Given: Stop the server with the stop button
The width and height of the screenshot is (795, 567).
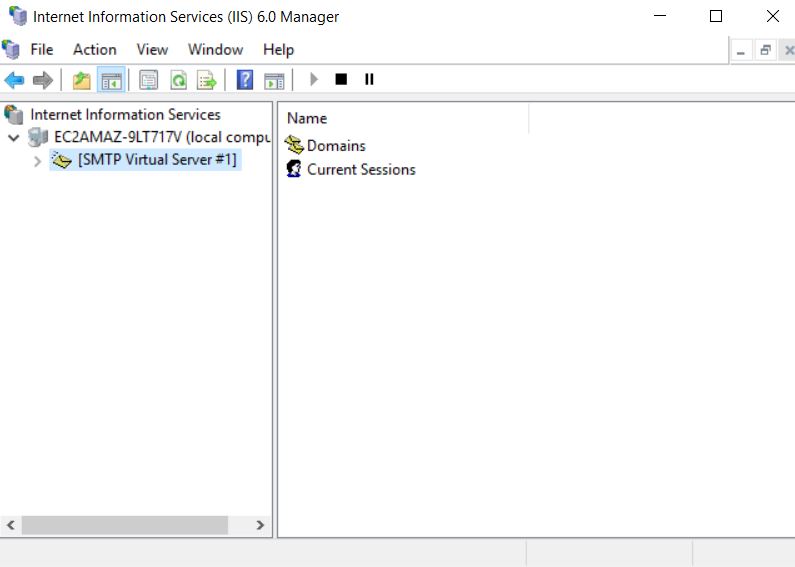Looking at the screenshot, I should pyautogui.click(x=341, y=80).
